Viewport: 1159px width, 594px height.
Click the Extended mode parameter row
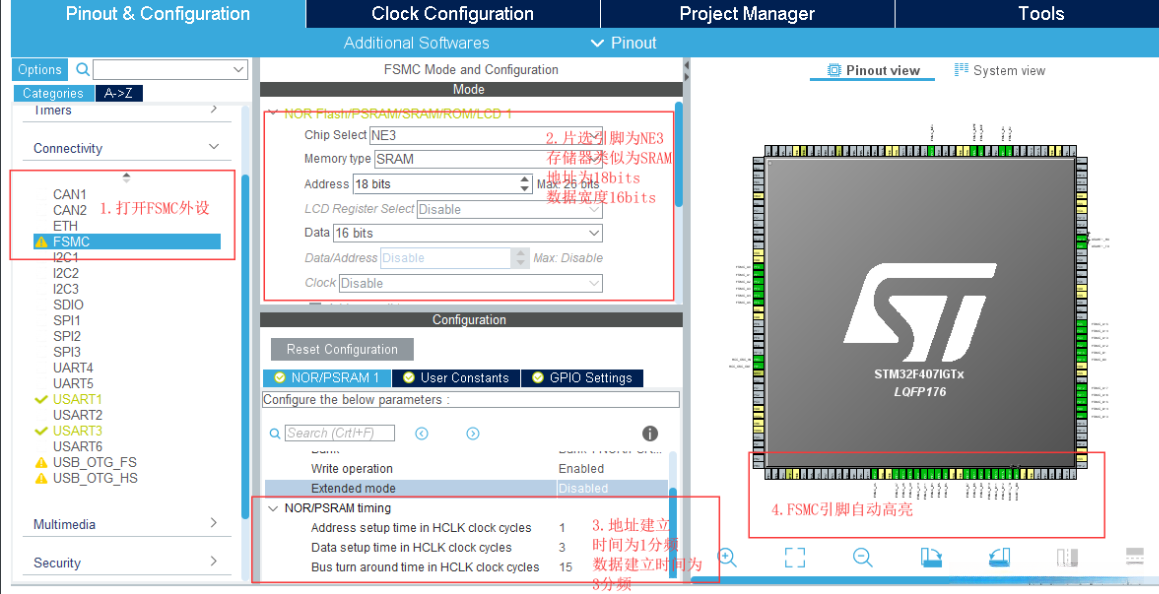coord(466,488)
